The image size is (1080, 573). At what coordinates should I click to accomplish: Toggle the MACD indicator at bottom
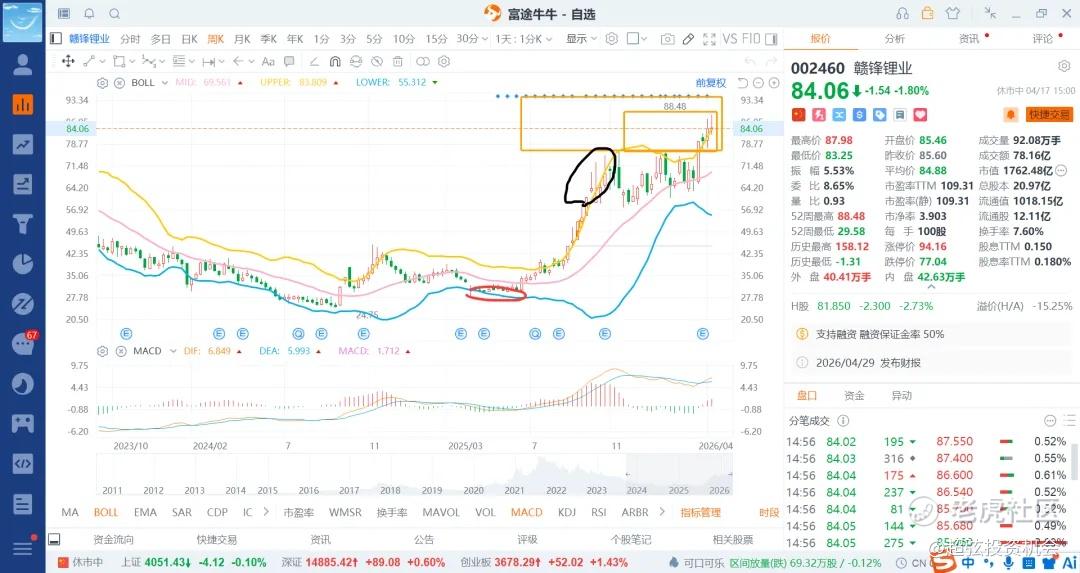click(527, 512)
